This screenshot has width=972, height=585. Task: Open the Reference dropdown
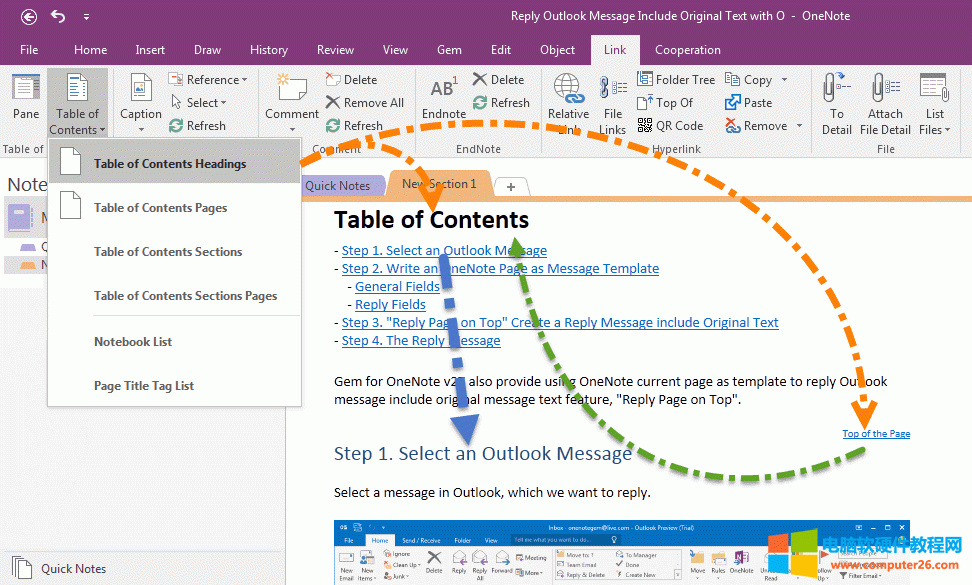[204, 80]
